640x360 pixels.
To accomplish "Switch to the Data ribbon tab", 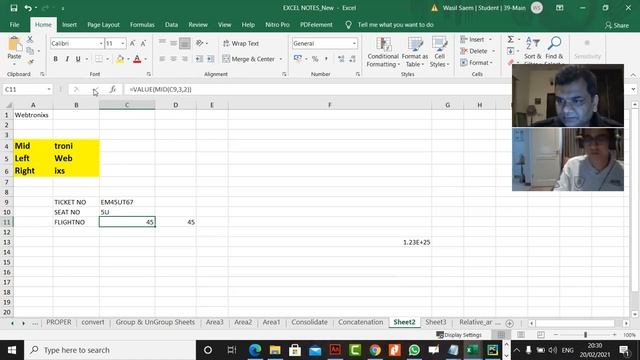I will pyautogui.click(x=171, y=24).
